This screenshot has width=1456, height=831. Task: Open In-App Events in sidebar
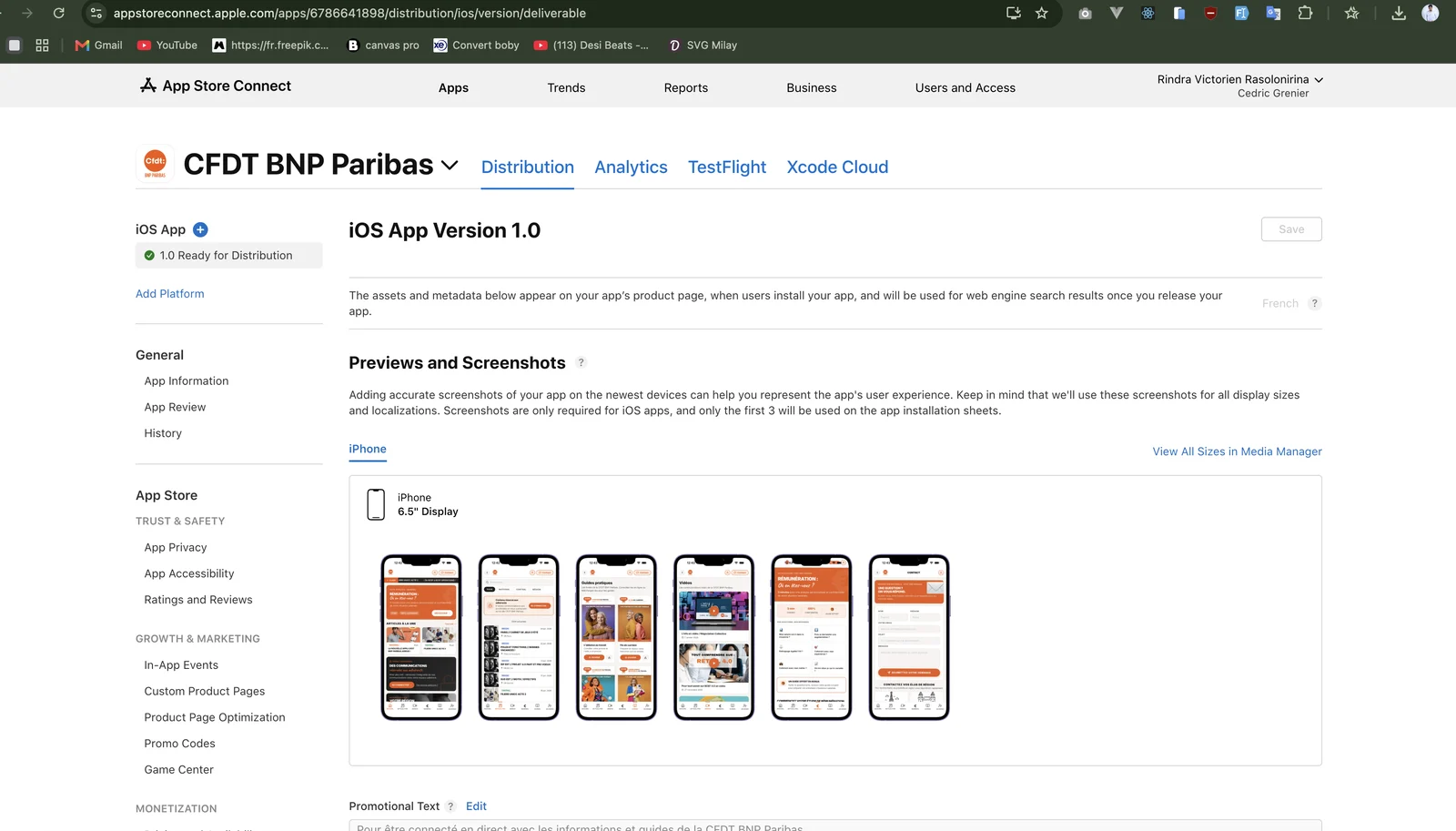point(181,664)
